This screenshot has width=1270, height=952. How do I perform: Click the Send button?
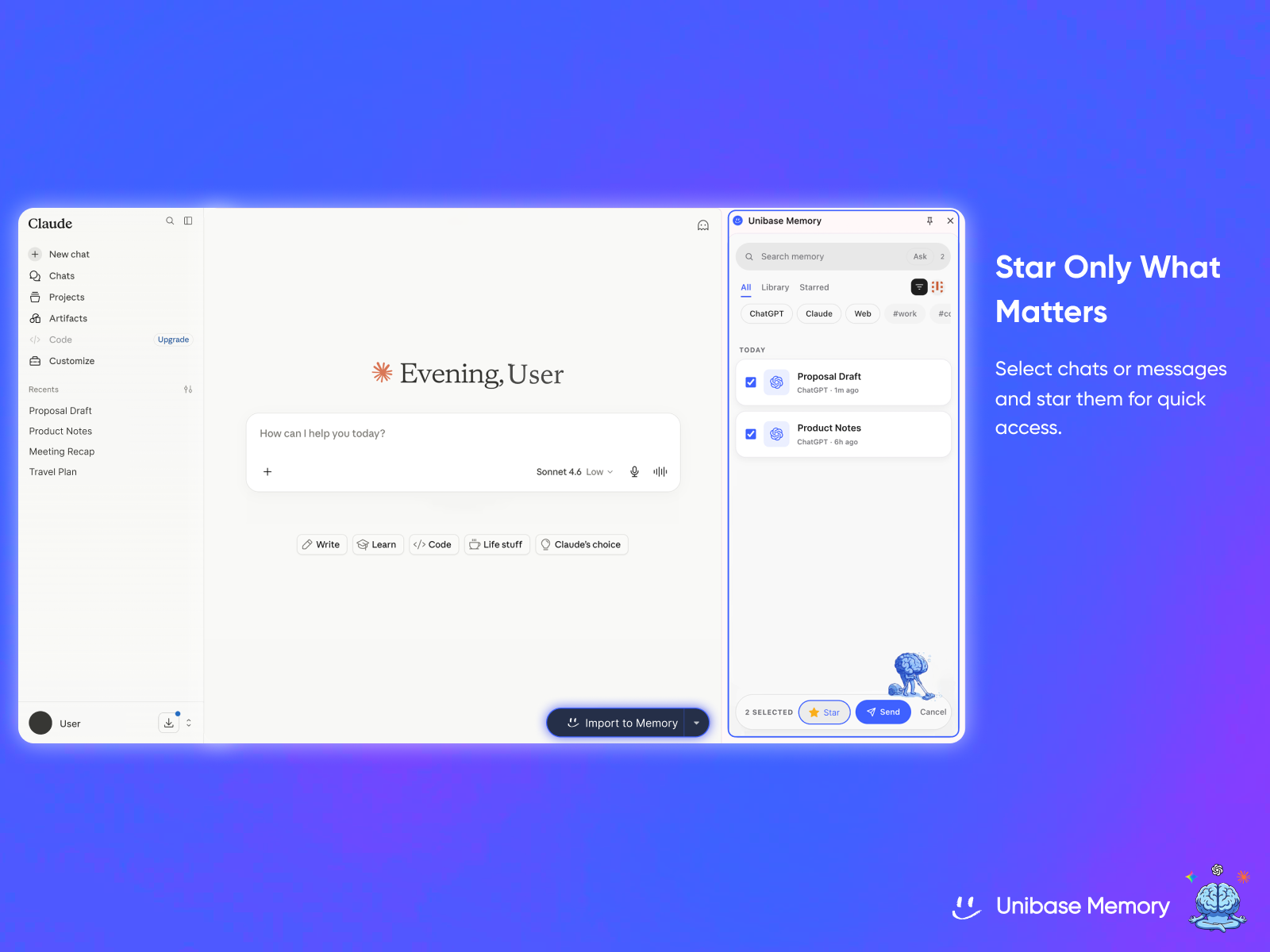coord(883,712)
